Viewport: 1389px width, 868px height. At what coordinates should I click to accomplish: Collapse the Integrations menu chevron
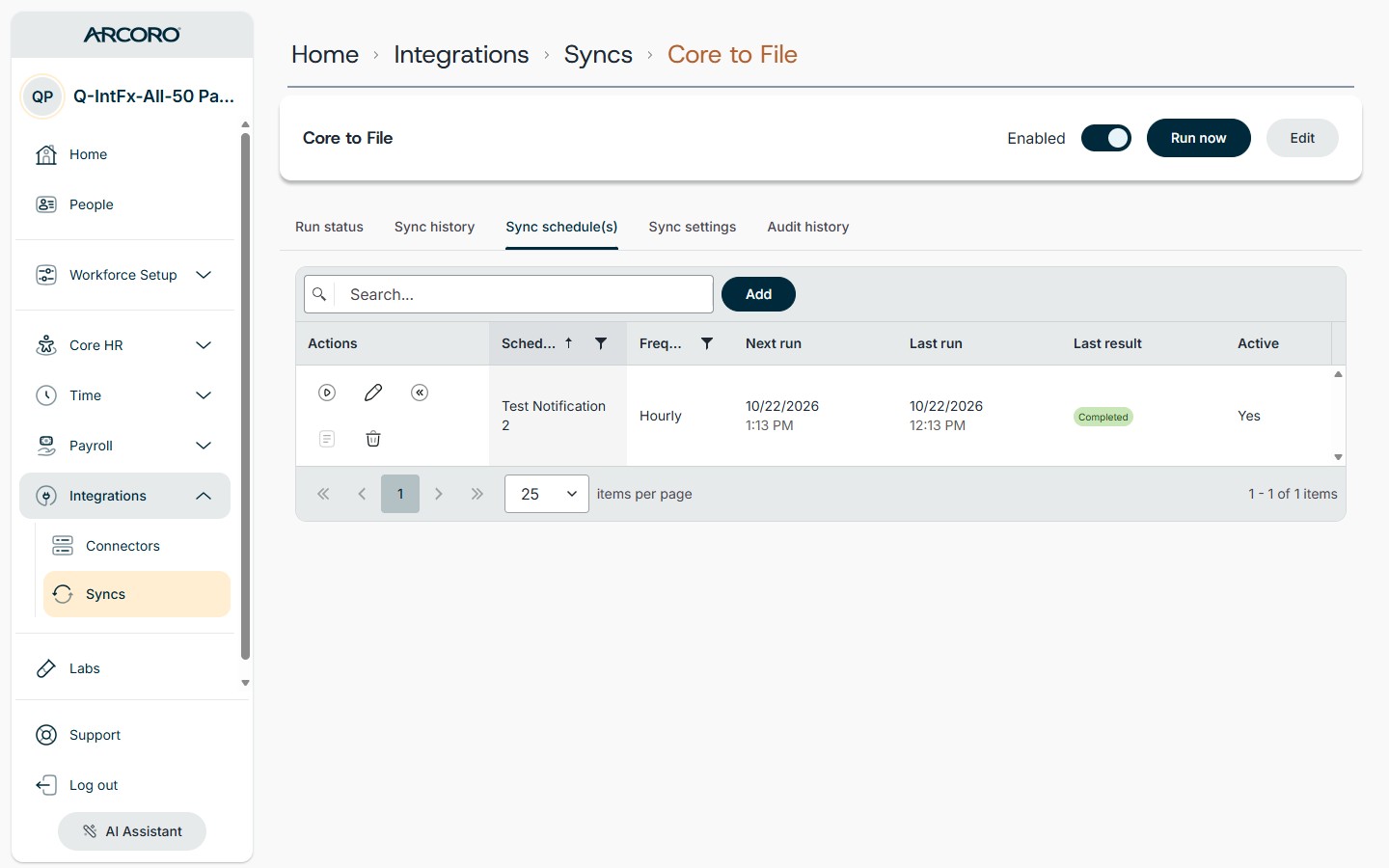click(x=204, y=496)
